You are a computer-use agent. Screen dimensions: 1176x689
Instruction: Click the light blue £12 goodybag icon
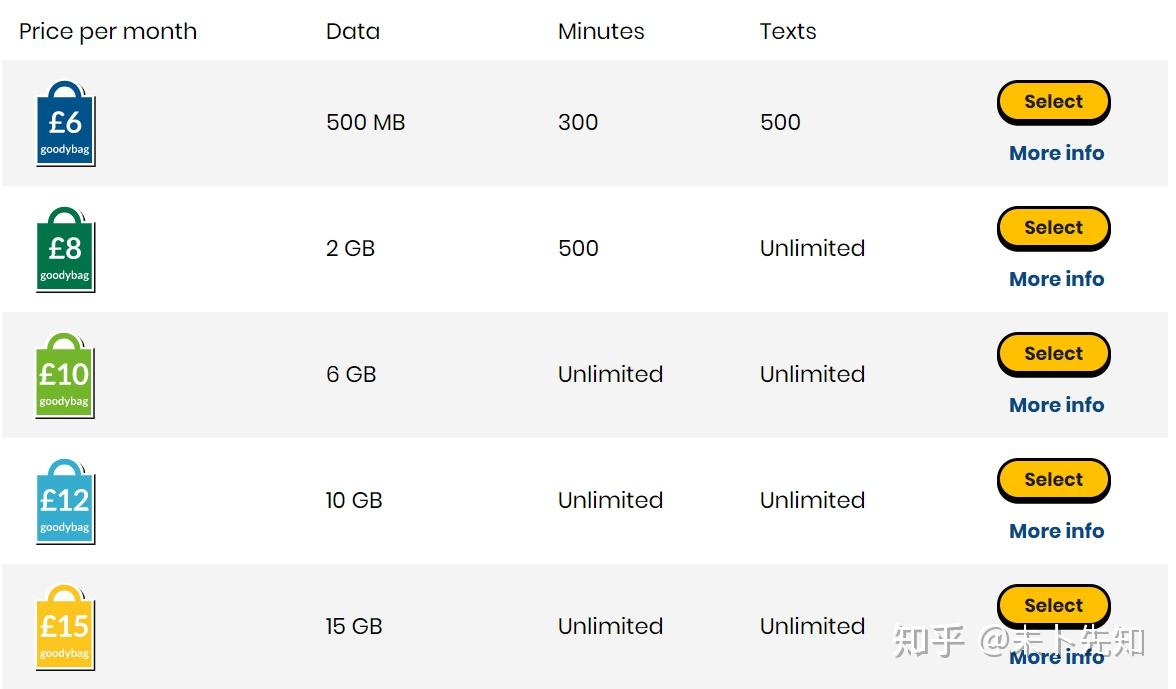pos(65,503)
